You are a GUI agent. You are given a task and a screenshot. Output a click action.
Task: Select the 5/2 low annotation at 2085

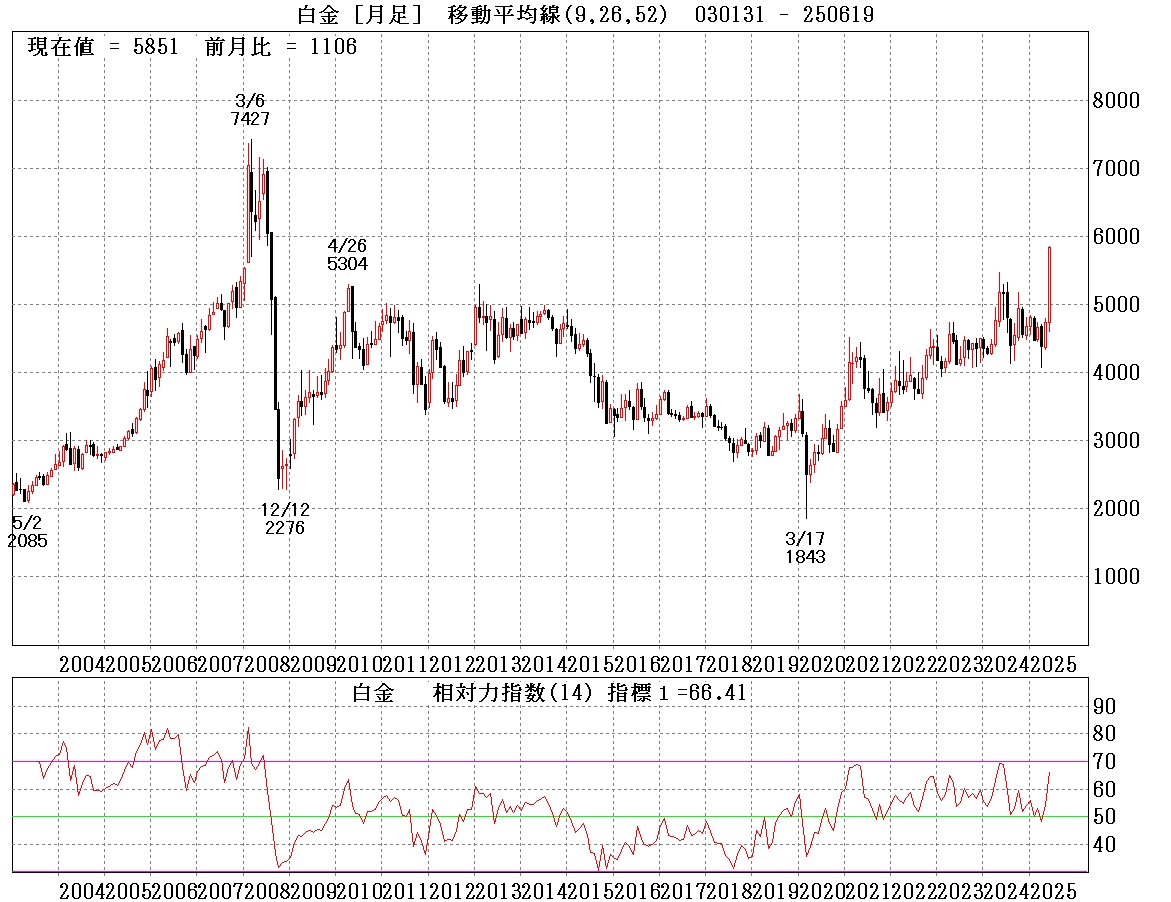[x=27, y=532]
